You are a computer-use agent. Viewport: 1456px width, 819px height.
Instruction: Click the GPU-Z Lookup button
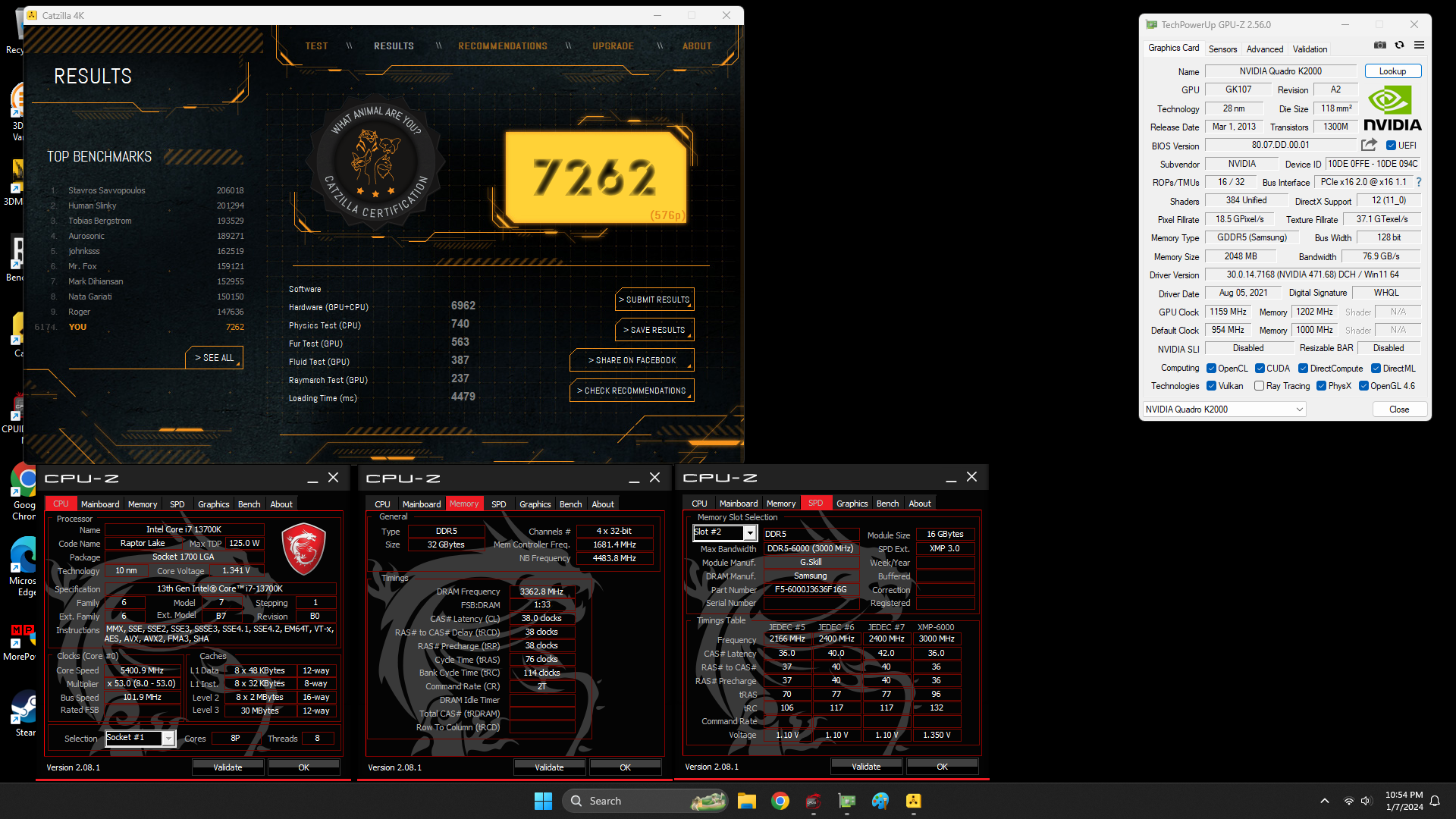(x=1392, y=71)
